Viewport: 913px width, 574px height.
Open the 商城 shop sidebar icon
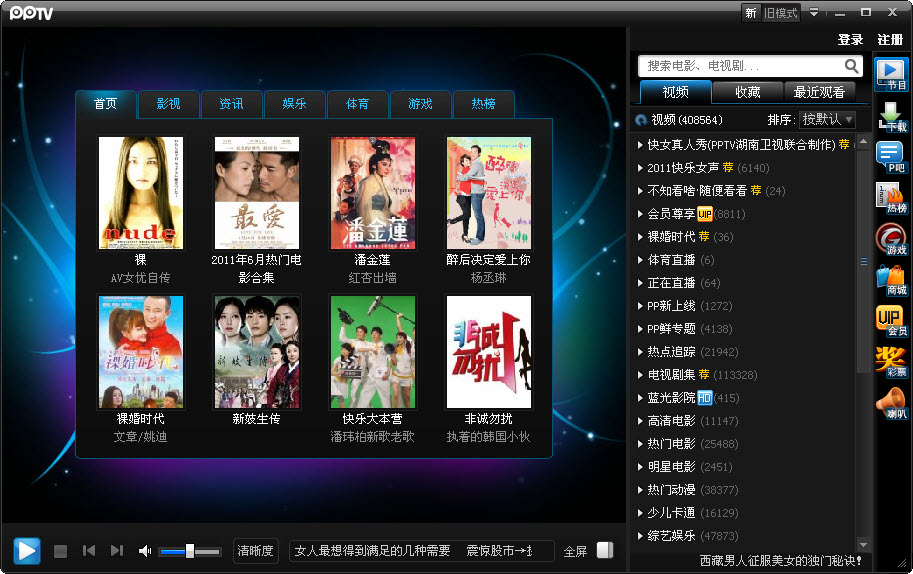point(891,280)
